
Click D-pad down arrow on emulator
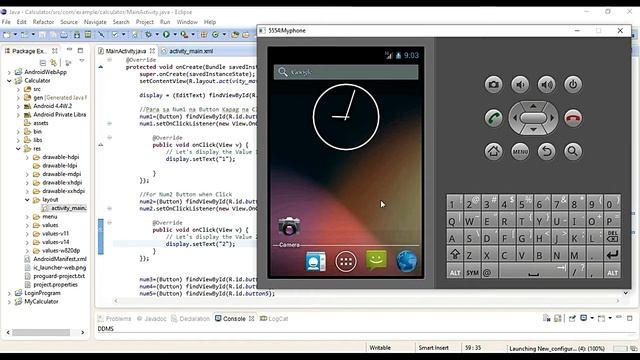pos(533,130)
